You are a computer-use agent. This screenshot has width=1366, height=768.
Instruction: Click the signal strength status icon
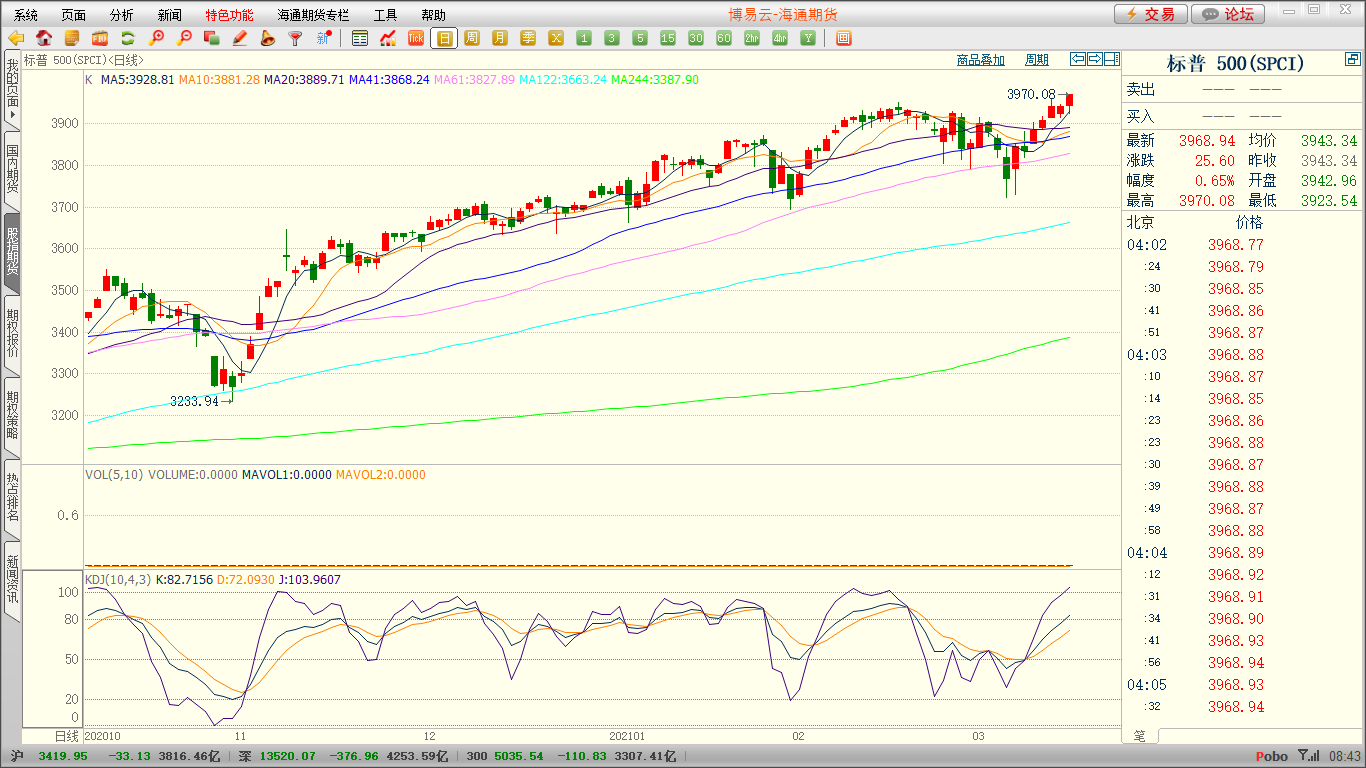[x=1308, y=757]
